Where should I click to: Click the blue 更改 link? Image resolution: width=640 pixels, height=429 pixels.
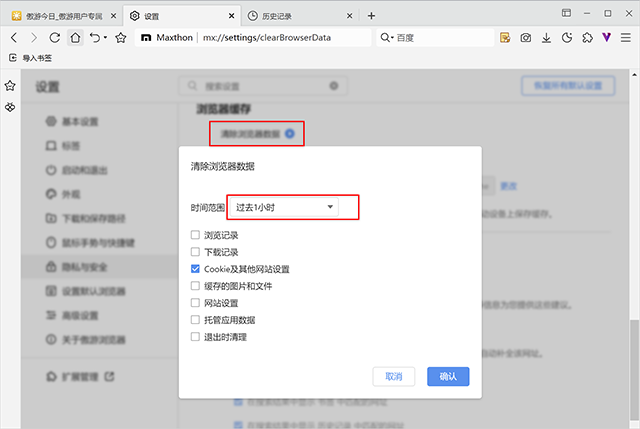(x=509, y=186)
